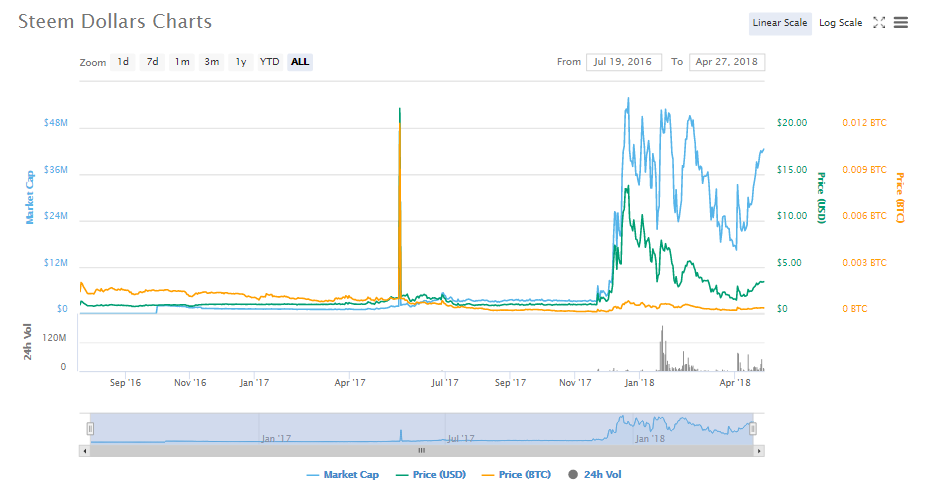Set zoom to 3m
Image resolution: width=945 pixels, height=488 pixels.
pyautogui.click(x=212, y=62)
